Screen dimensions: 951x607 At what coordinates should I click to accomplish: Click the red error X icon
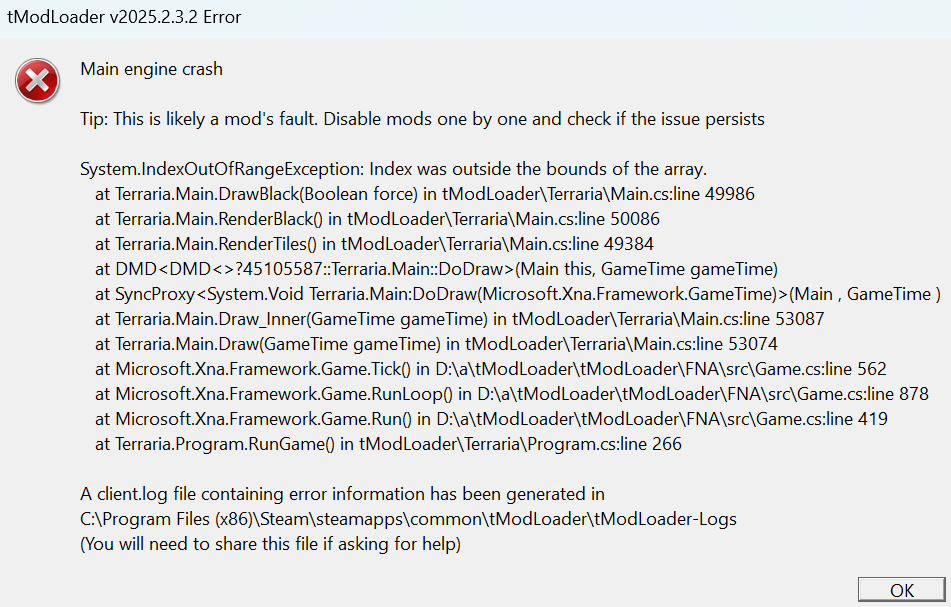pyautogui.click(x=38, y=81)
